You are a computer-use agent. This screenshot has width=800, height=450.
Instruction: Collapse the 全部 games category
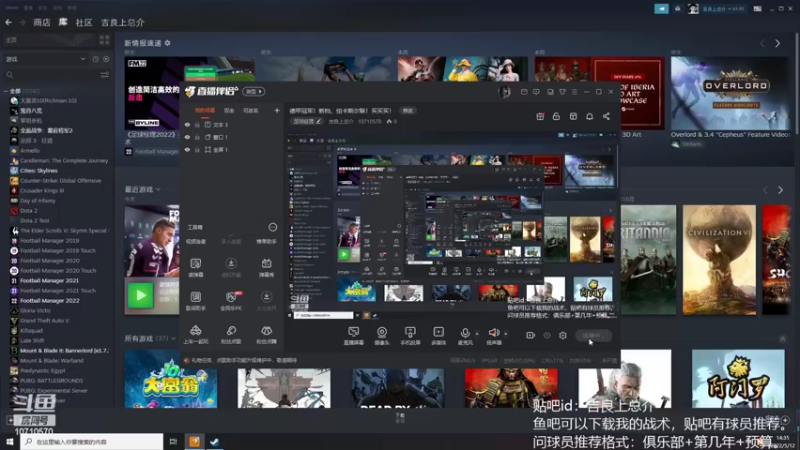(x=6, y=91)
